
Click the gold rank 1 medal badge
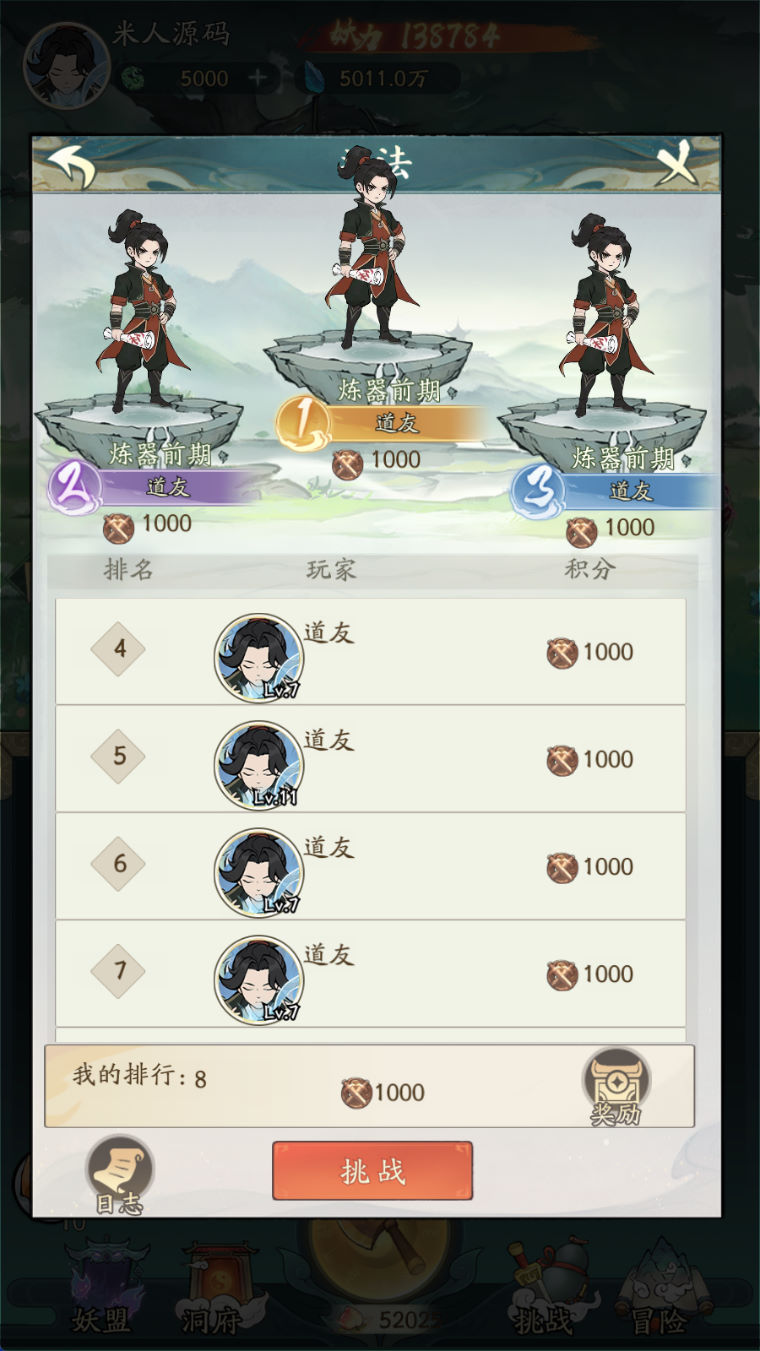303,424
